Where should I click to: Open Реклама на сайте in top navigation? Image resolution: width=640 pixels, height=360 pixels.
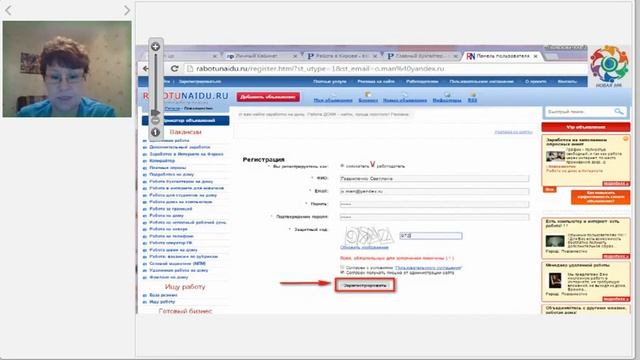(376, 82)
